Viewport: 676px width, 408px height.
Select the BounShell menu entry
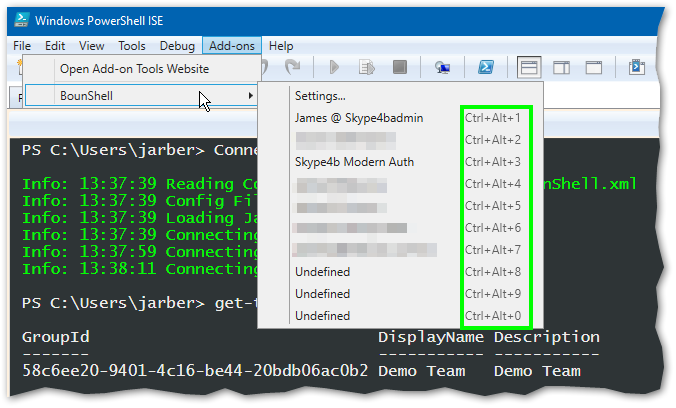[142, 95]
